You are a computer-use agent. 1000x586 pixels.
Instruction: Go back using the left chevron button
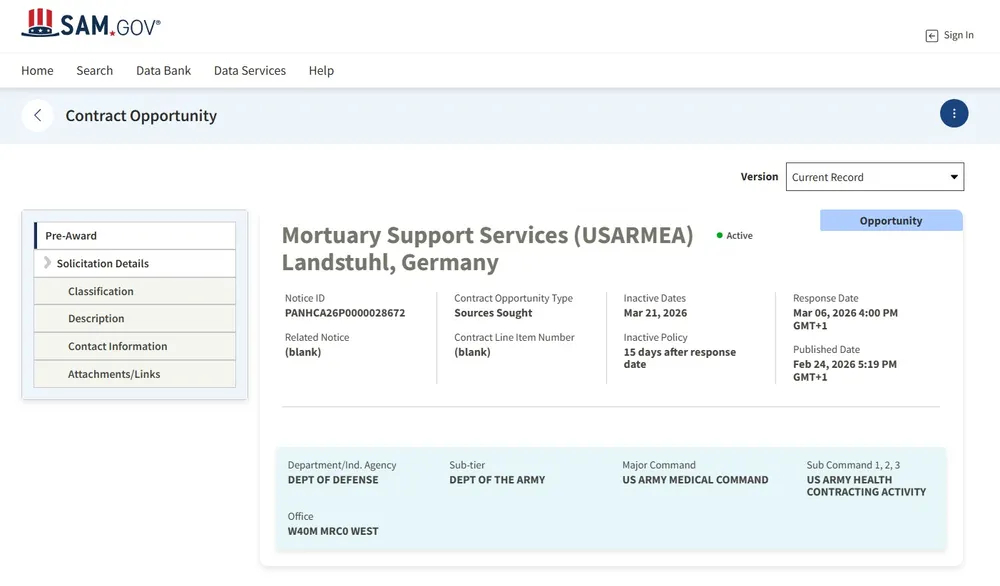pos(38,115)
